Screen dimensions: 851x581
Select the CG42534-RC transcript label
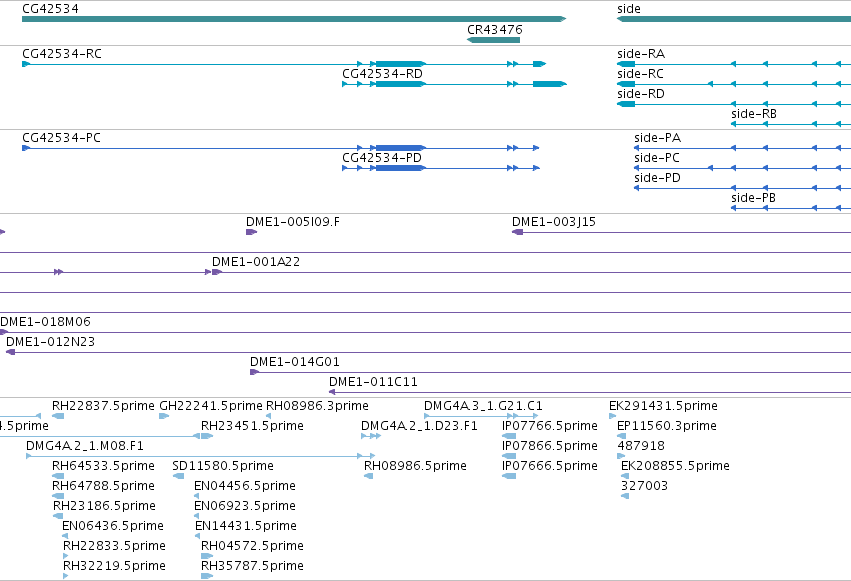pos(62,54)
